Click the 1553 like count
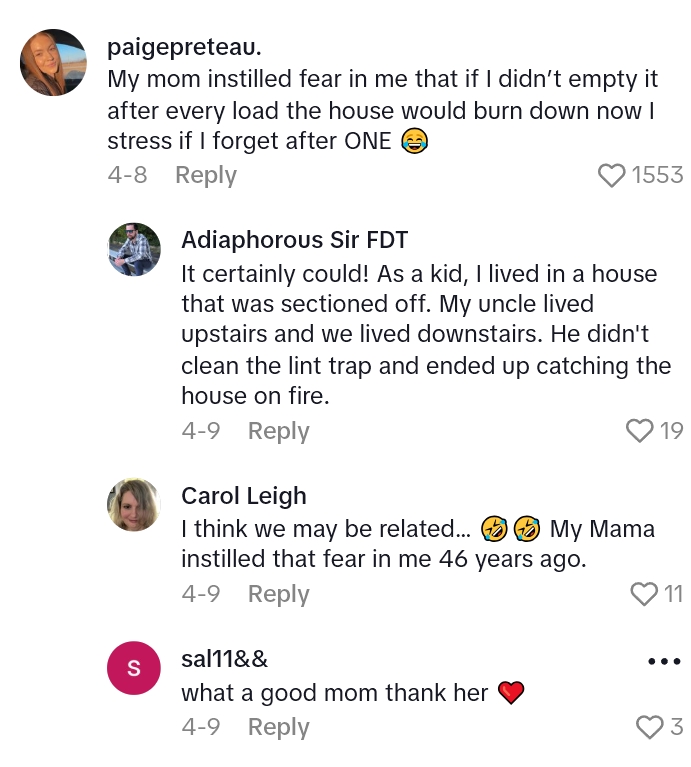This screenshot has width=691, height=767. point(657,176)
